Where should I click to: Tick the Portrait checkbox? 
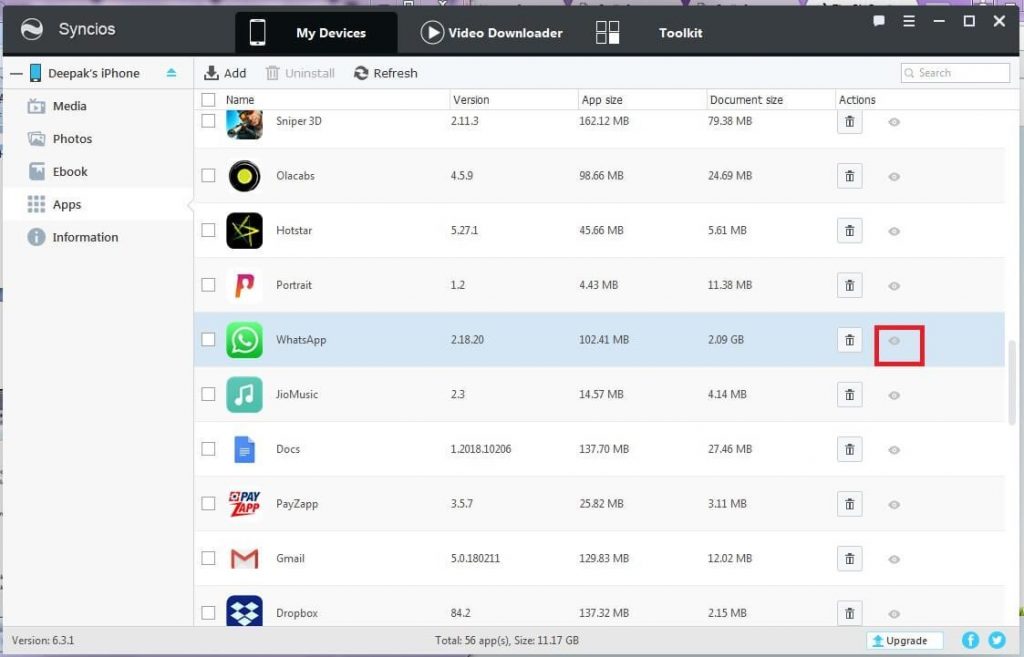pyautogui.click(x=208, y=285)
